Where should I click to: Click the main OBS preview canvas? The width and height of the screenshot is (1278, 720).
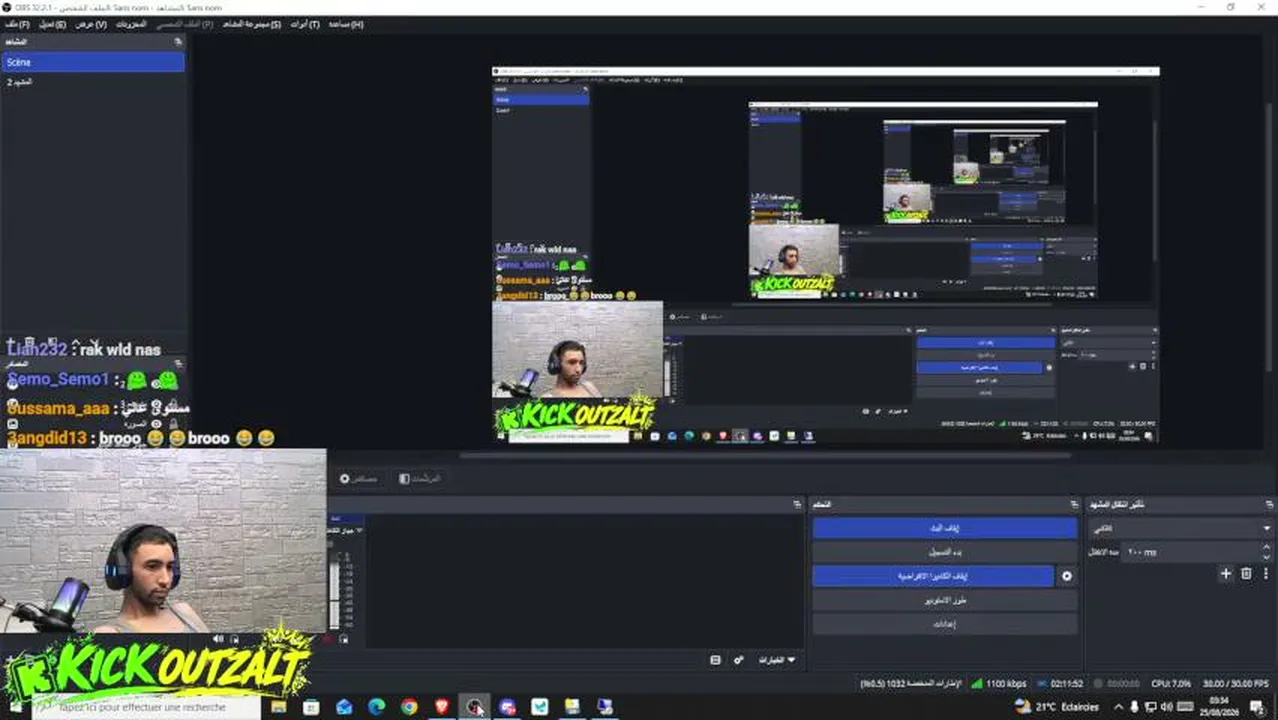(825, 256)
